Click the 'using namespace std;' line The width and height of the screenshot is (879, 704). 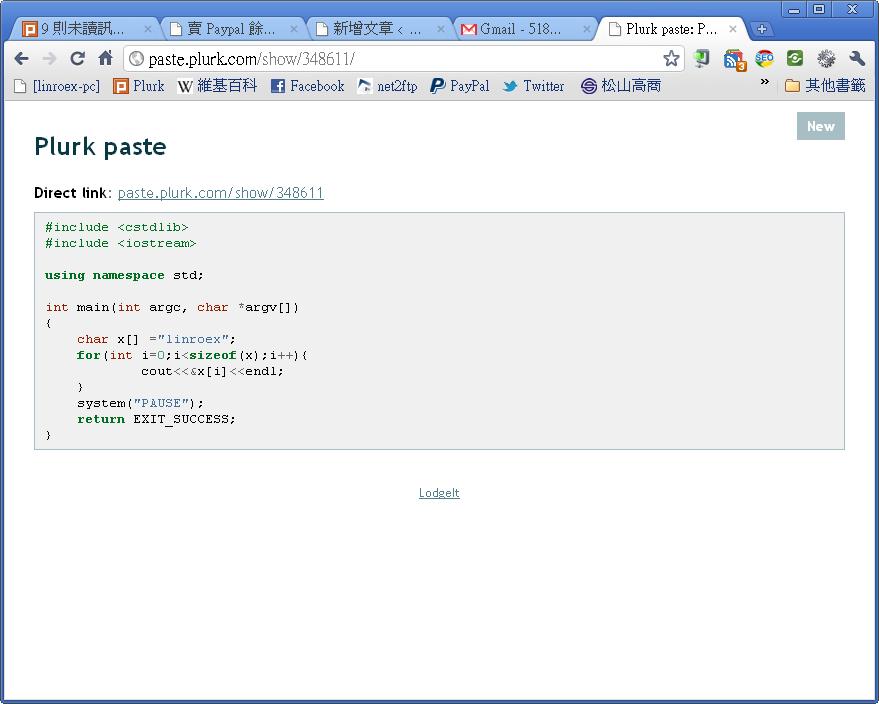point(124,275)
